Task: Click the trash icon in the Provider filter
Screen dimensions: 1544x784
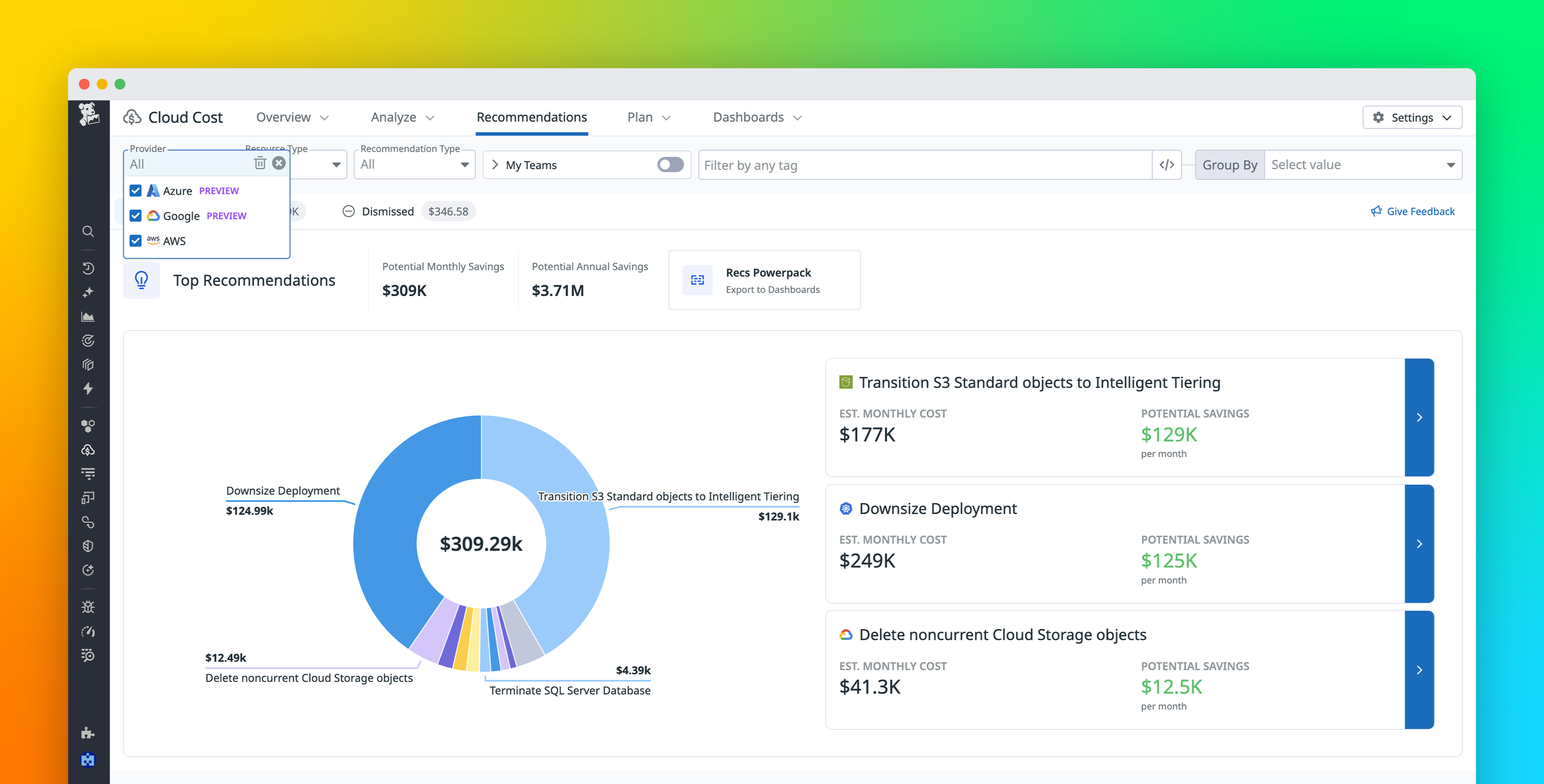Action: (260, 162)
